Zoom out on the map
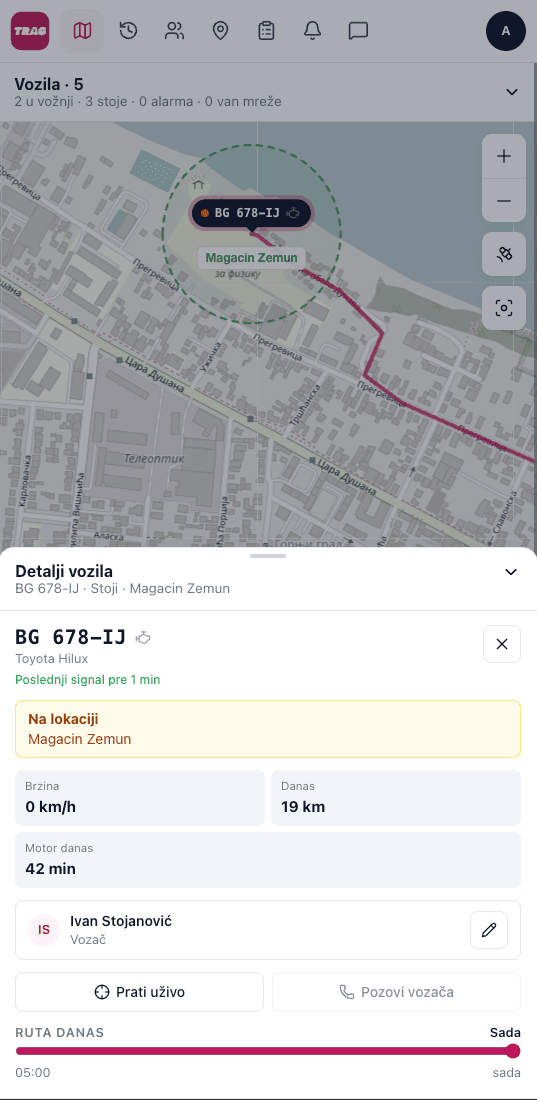 click(x=504, y=201)
